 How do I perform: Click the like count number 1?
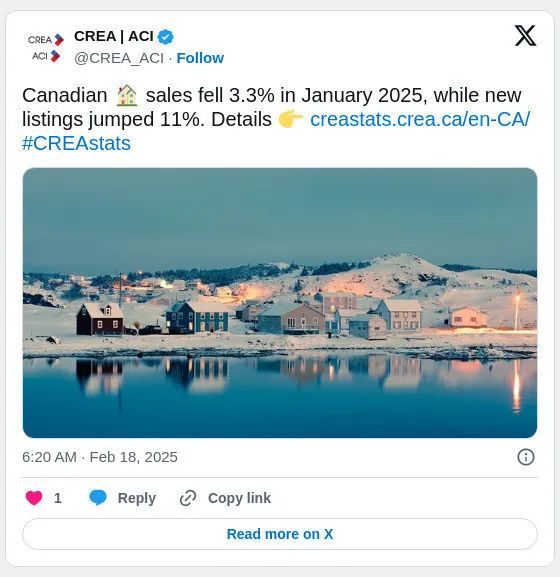[58, 498]
